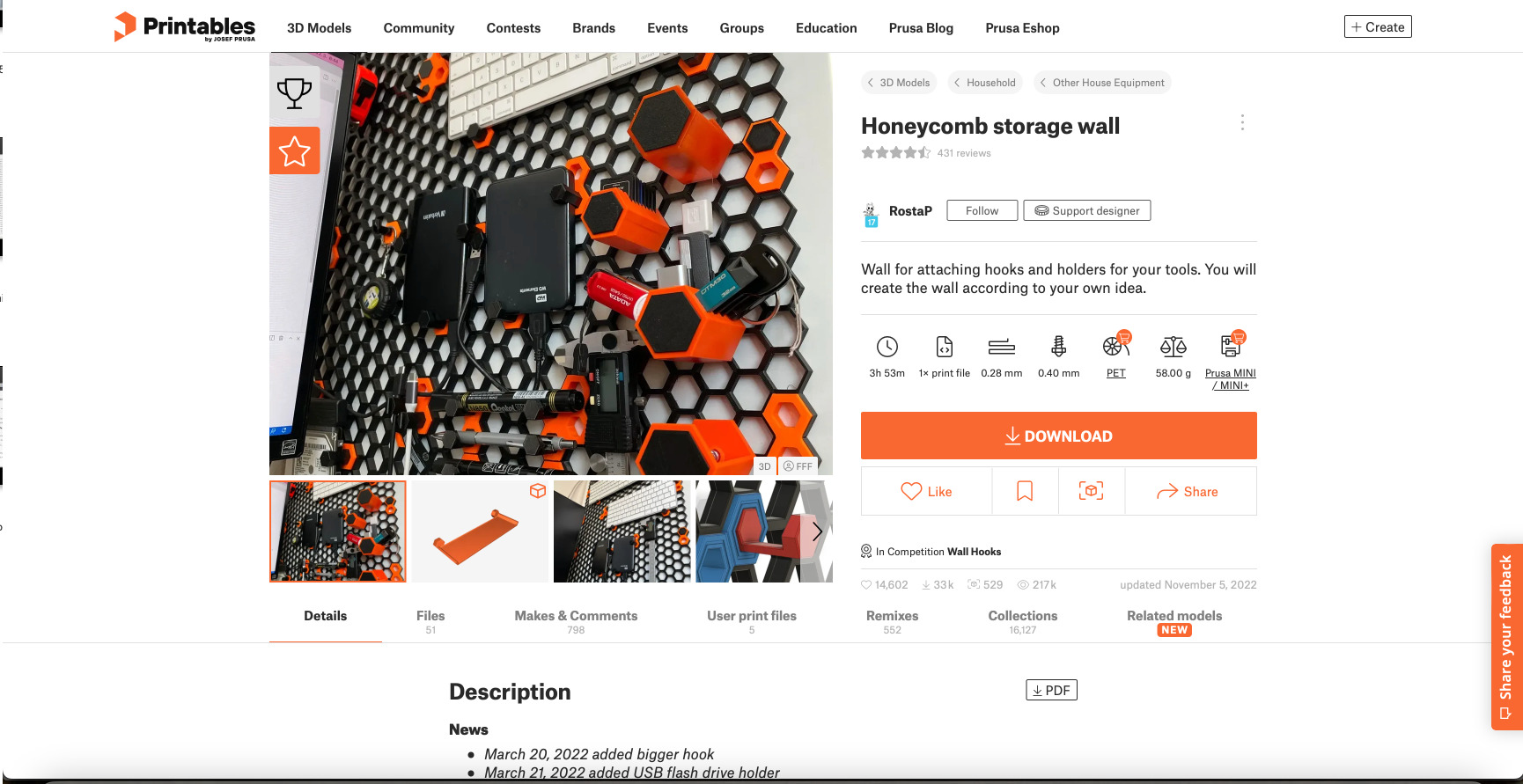Screen dimensions: 1523x784
Task: Show next thumbnails with the right chevron
Action: click(x=817, y=531)
